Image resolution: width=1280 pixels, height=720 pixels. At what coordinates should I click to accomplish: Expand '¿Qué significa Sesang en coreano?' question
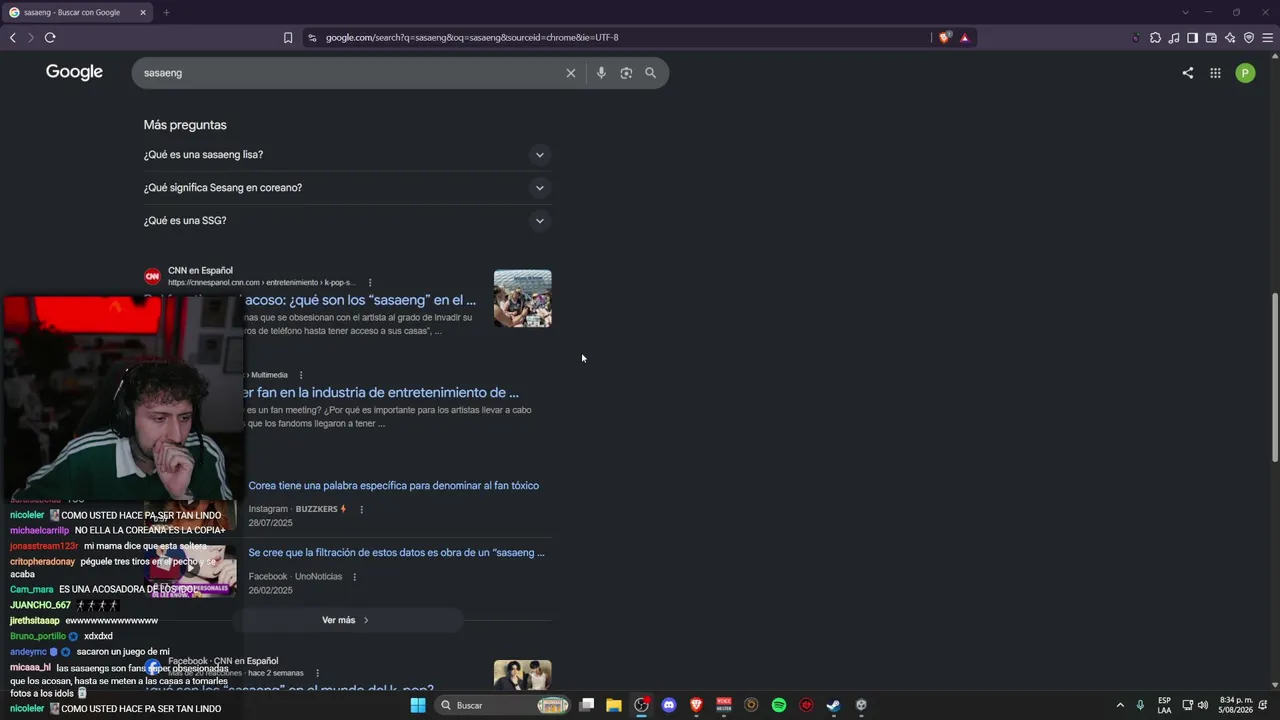pos(347,188)
